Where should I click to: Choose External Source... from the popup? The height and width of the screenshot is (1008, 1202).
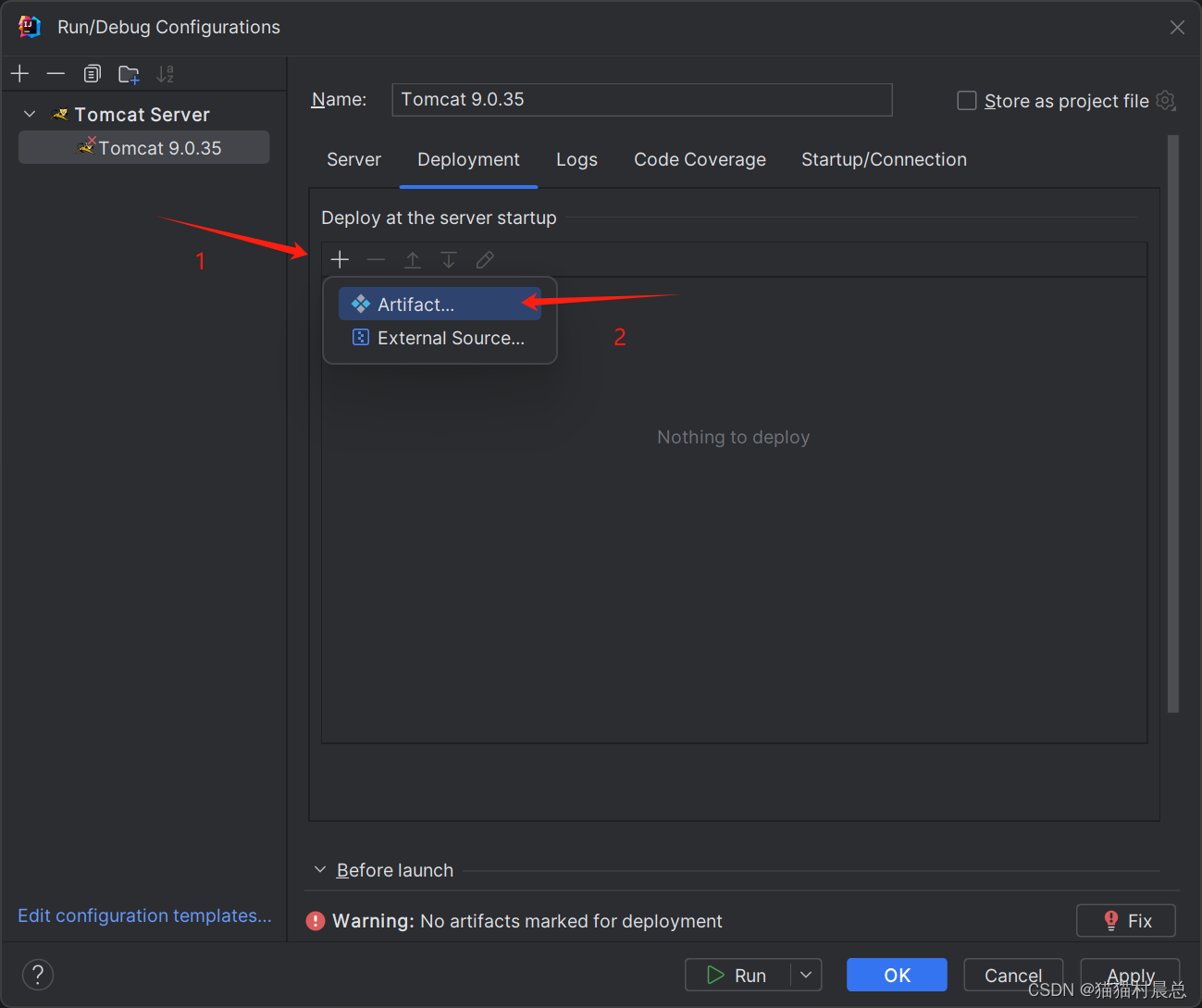(440, 338)
